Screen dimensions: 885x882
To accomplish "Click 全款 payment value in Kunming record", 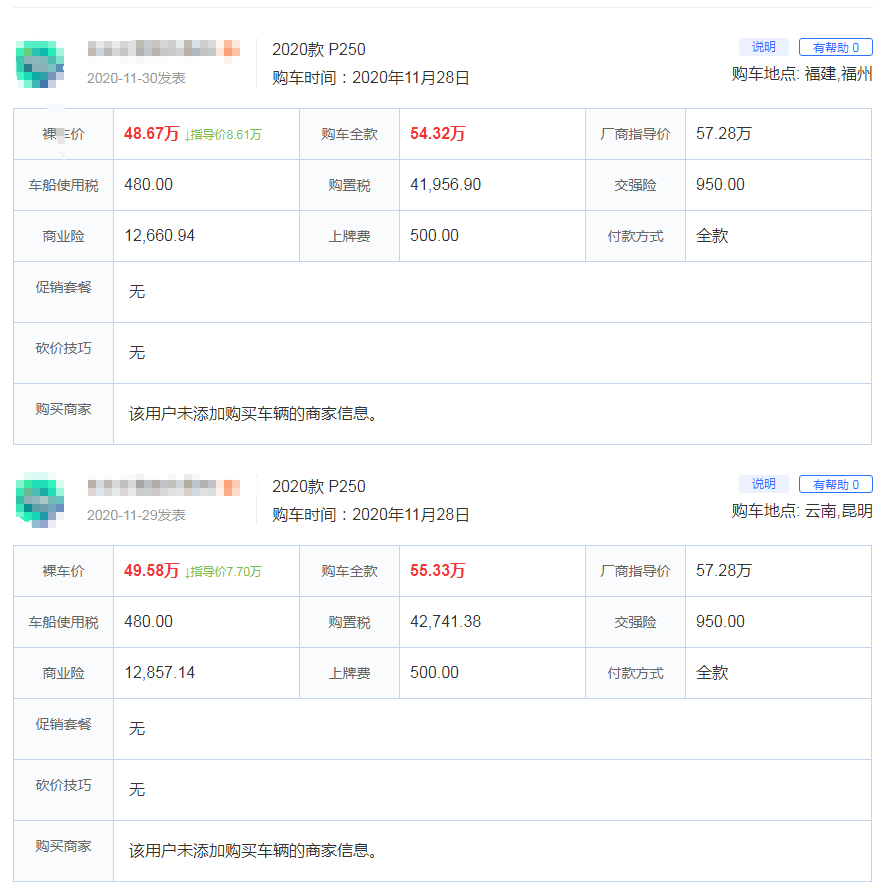I will [712, 673].
